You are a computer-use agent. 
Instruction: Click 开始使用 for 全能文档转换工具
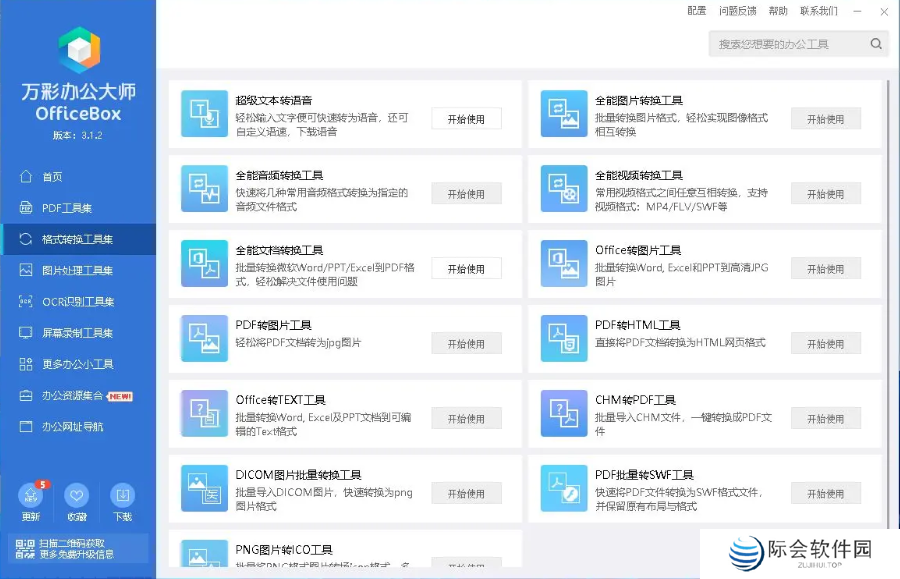pyautogui.click(x=466, y=269)
